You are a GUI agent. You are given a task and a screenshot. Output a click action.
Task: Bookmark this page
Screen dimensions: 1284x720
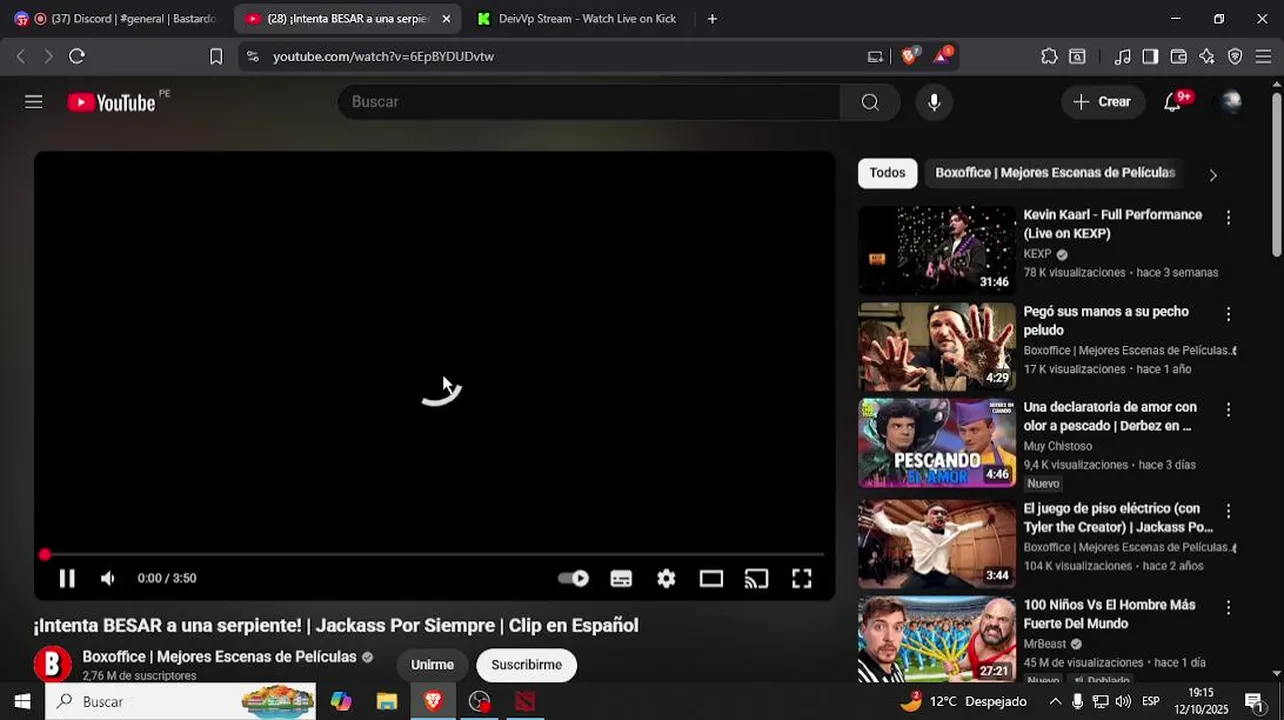(x=216, y=56)
